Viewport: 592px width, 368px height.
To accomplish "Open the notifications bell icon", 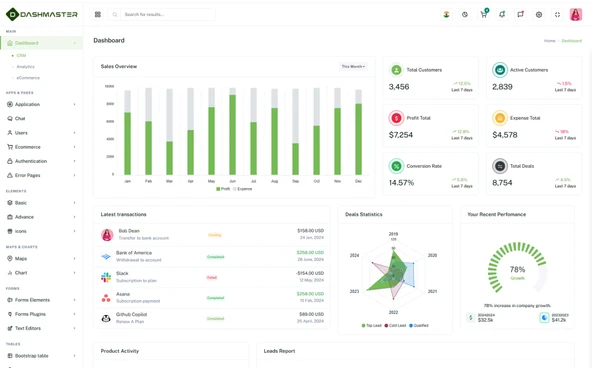I will [x=502, y=14].
